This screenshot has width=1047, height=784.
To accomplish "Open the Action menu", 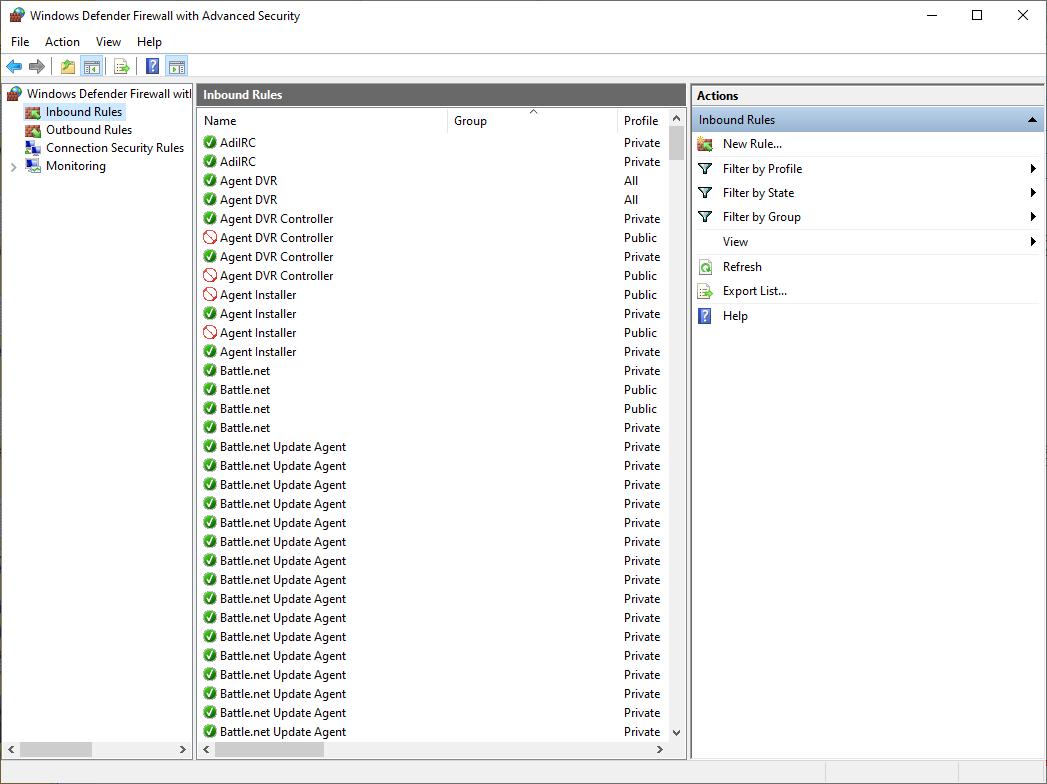I will coord(62,41).
